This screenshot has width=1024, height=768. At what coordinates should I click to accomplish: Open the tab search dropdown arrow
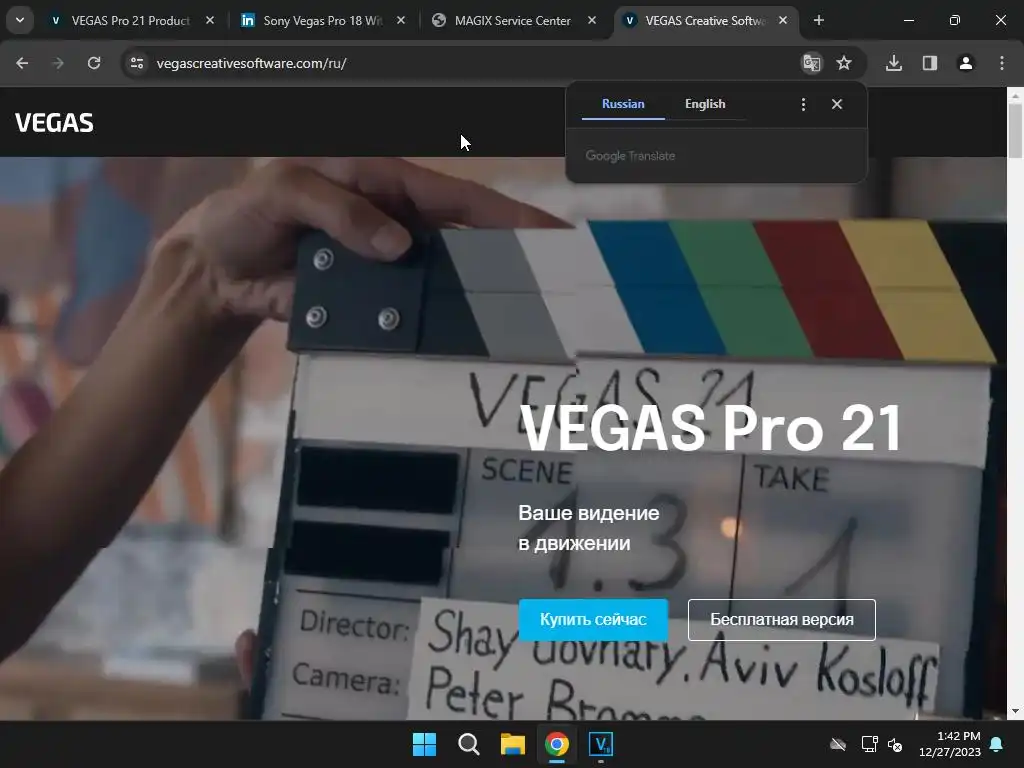point(20,20)
